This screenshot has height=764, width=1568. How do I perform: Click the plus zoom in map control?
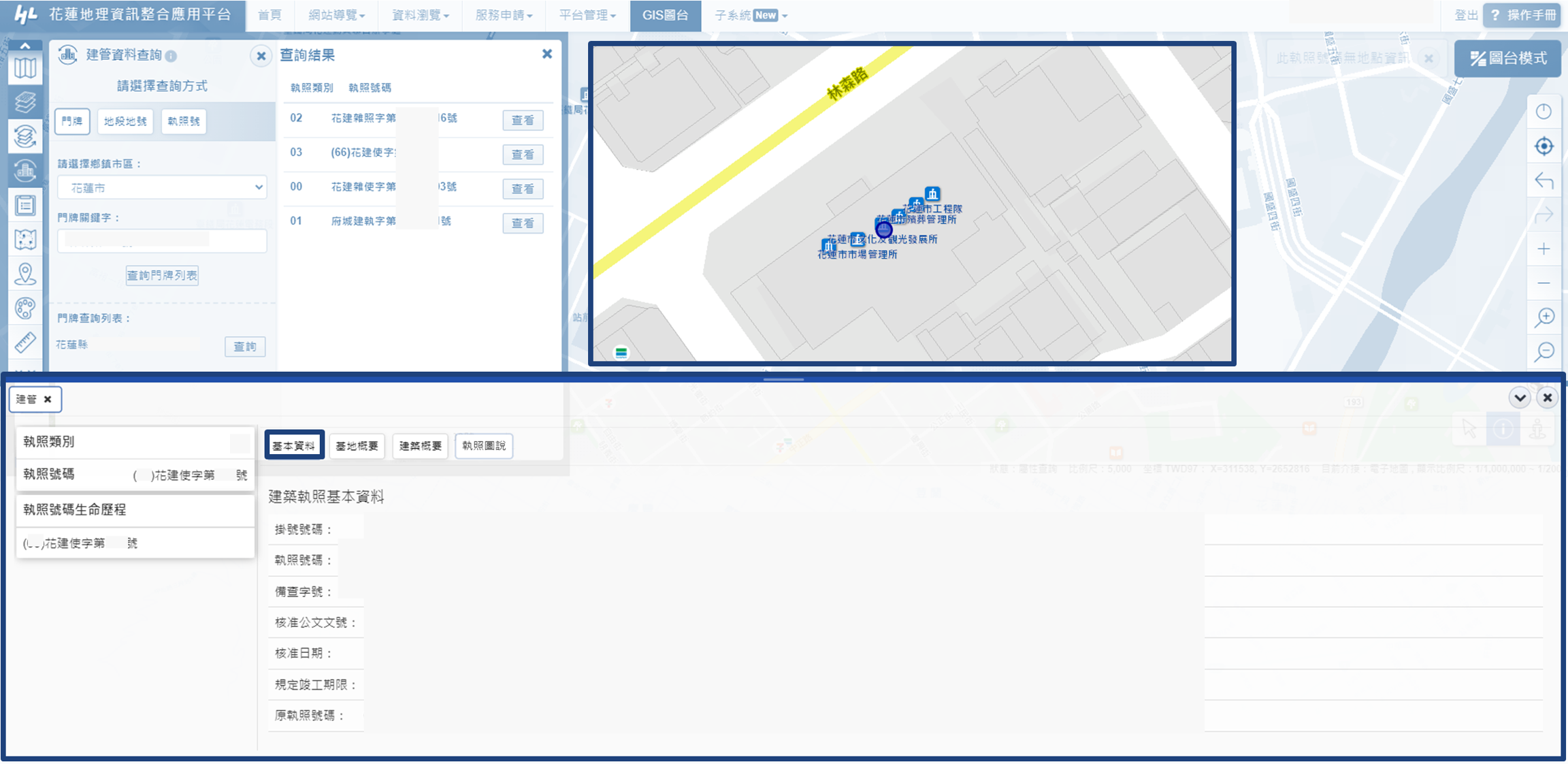pos(1543,249)
